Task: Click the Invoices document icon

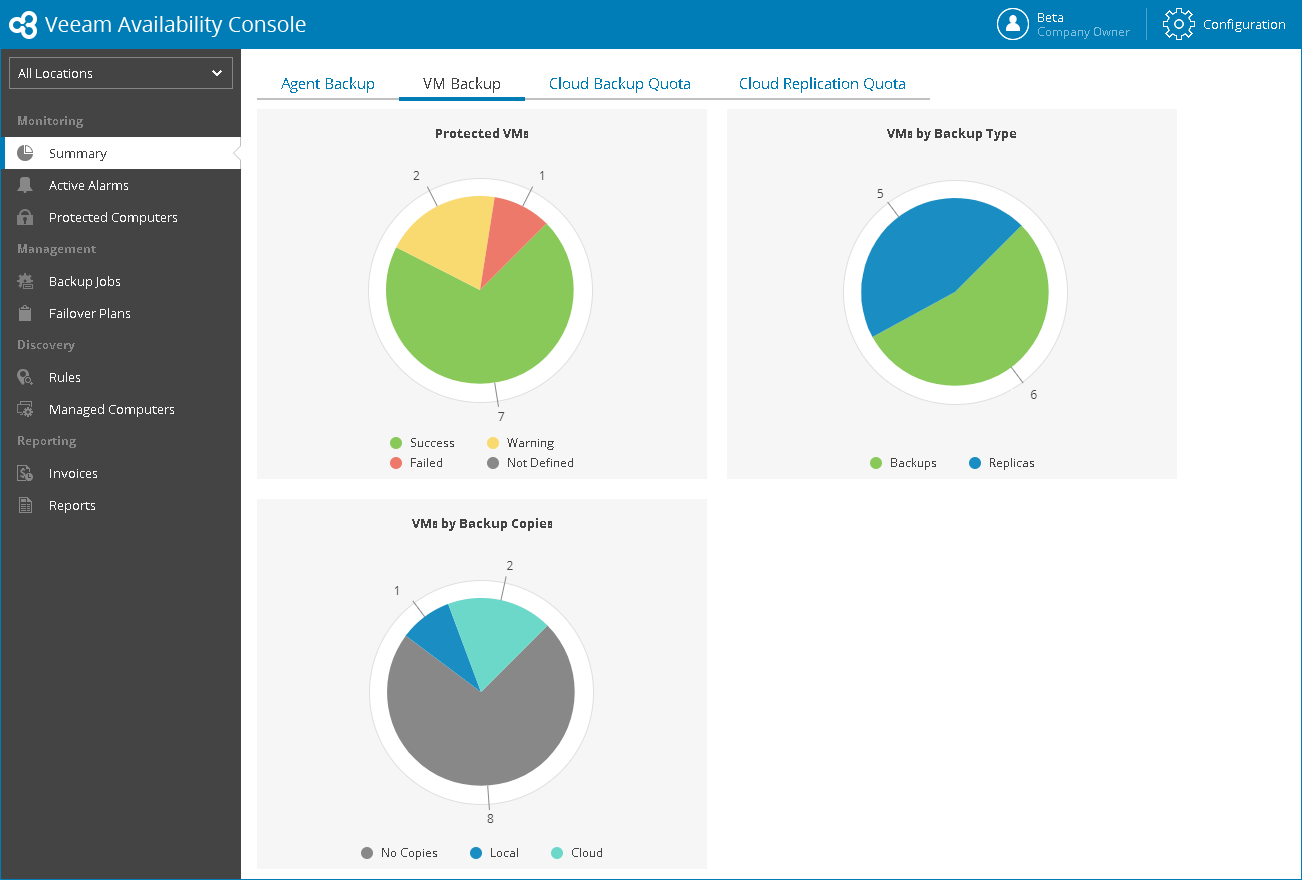Action: coord(26,473)
